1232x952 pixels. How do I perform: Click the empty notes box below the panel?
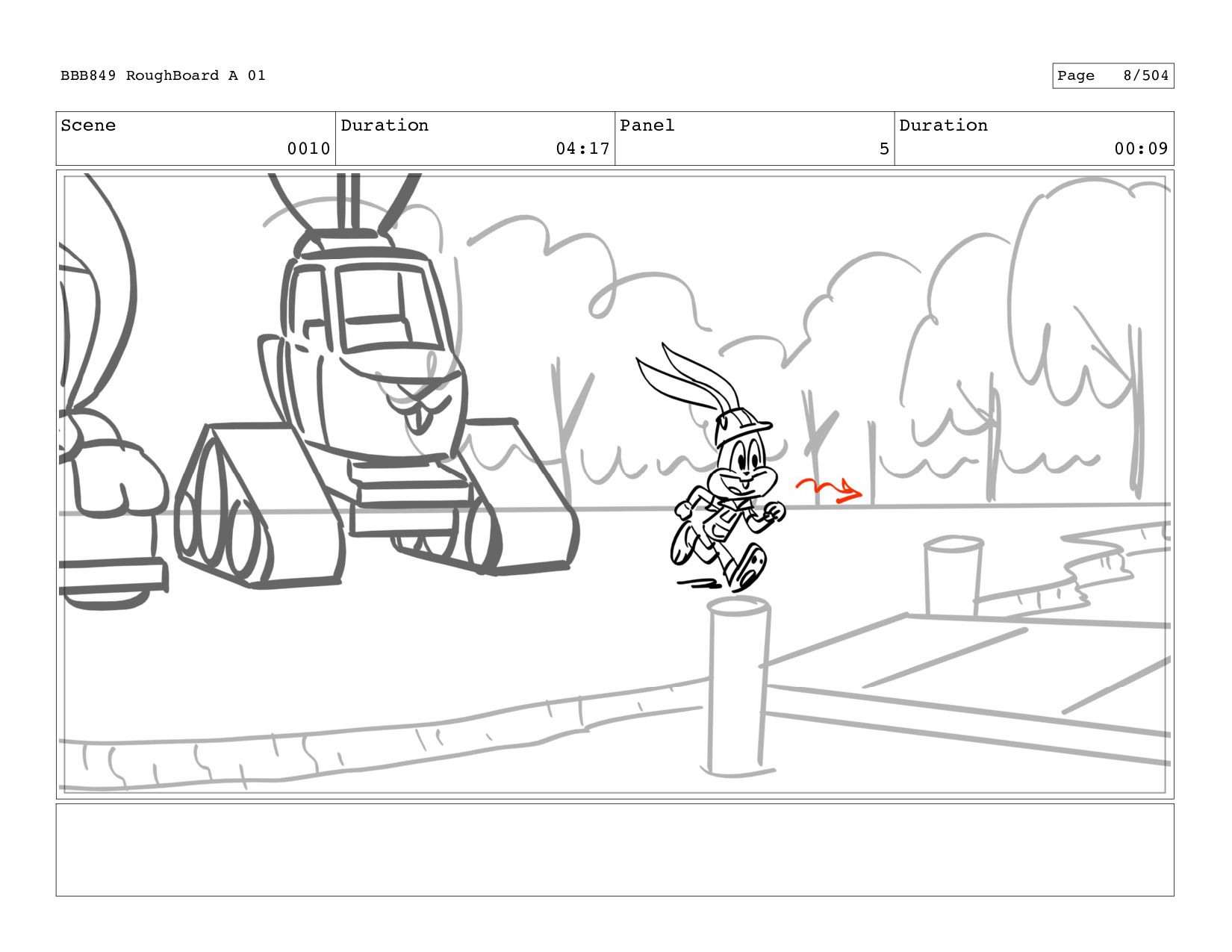coord(615,850)
